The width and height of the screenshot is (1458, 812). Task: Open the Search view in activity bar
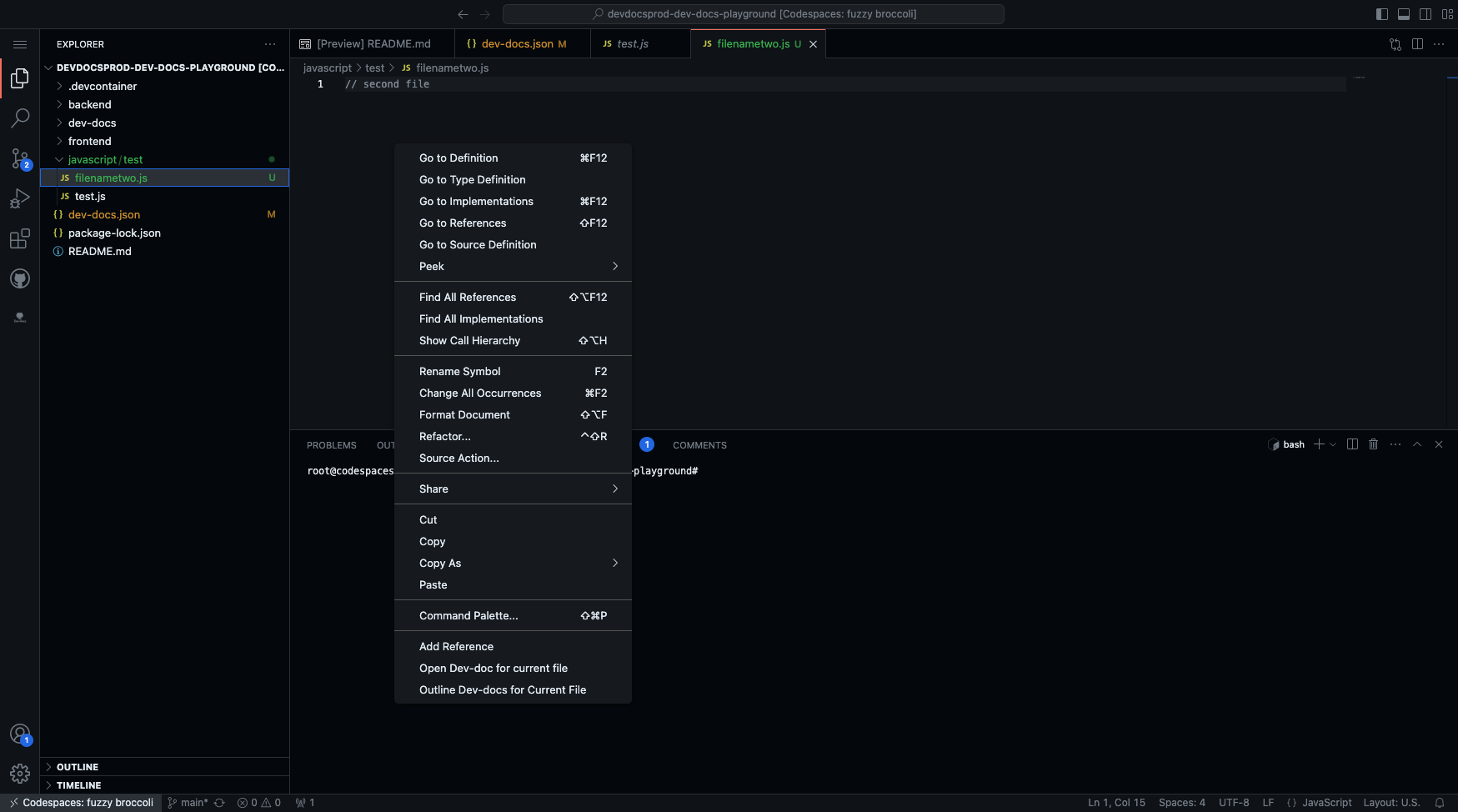pyautogui.click(x=20, y=118)
